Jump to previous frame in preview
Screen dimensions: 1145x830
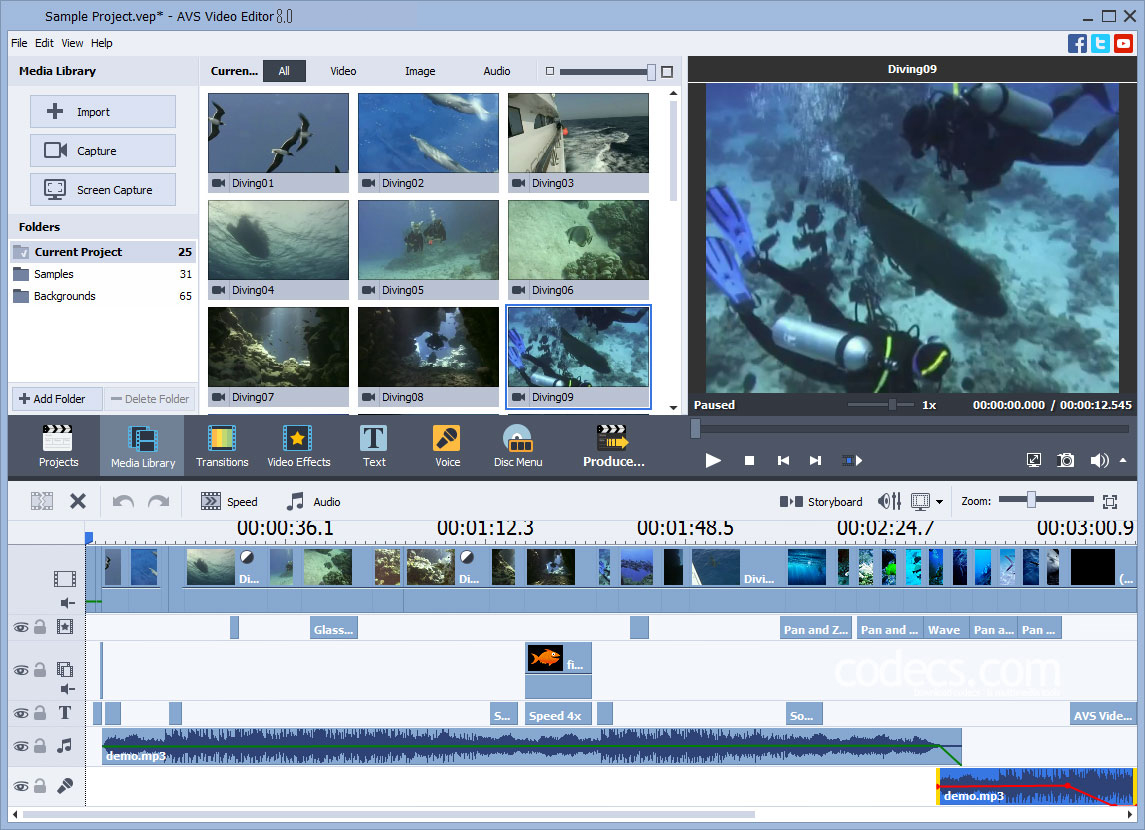[783, 461]
